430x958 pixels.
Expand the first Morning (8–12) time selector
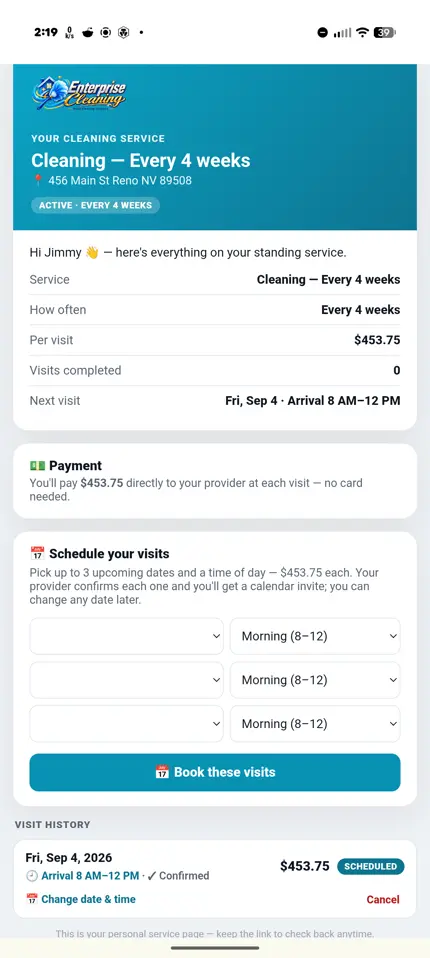pos(315,636)
